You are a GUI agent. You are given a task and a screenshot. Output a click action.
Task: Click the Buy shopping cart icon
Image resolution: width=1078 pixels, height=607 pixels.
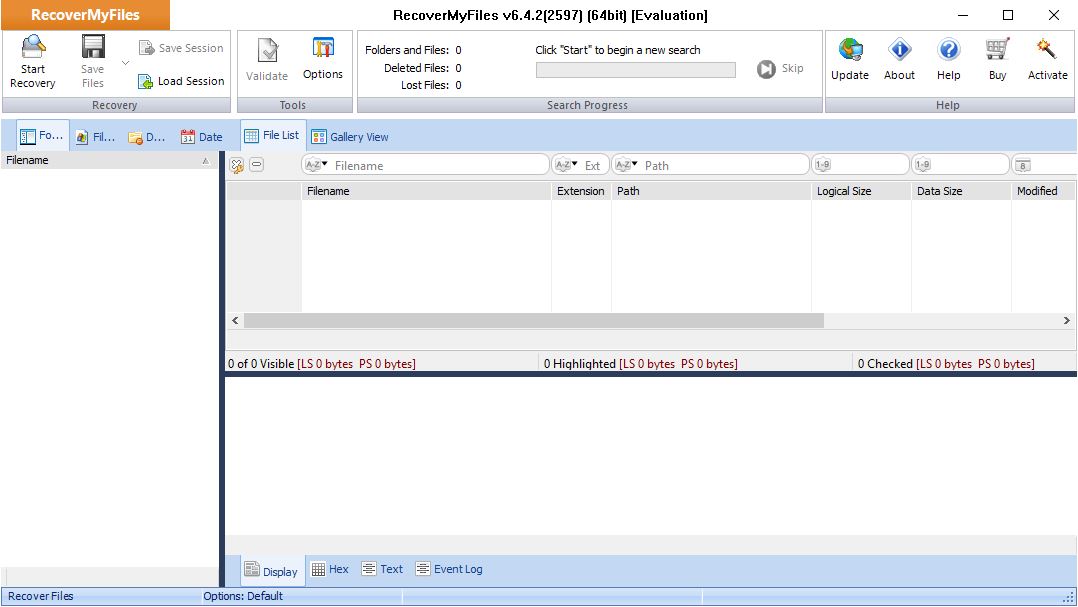(997, 49)
